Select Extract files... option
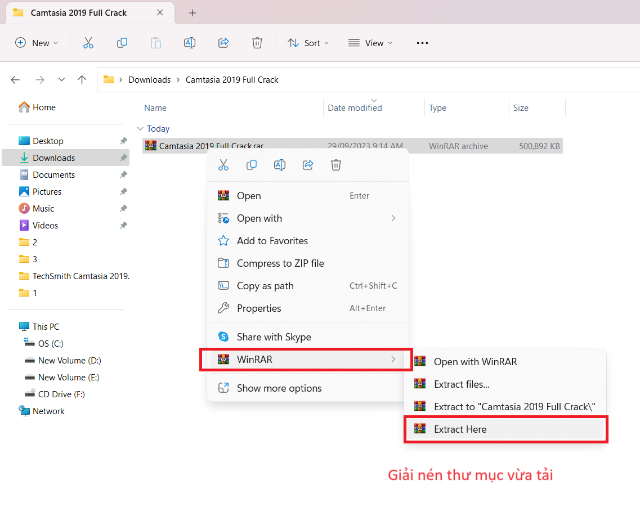This screenshot has height=516, width=640. [x=505, y=384]
